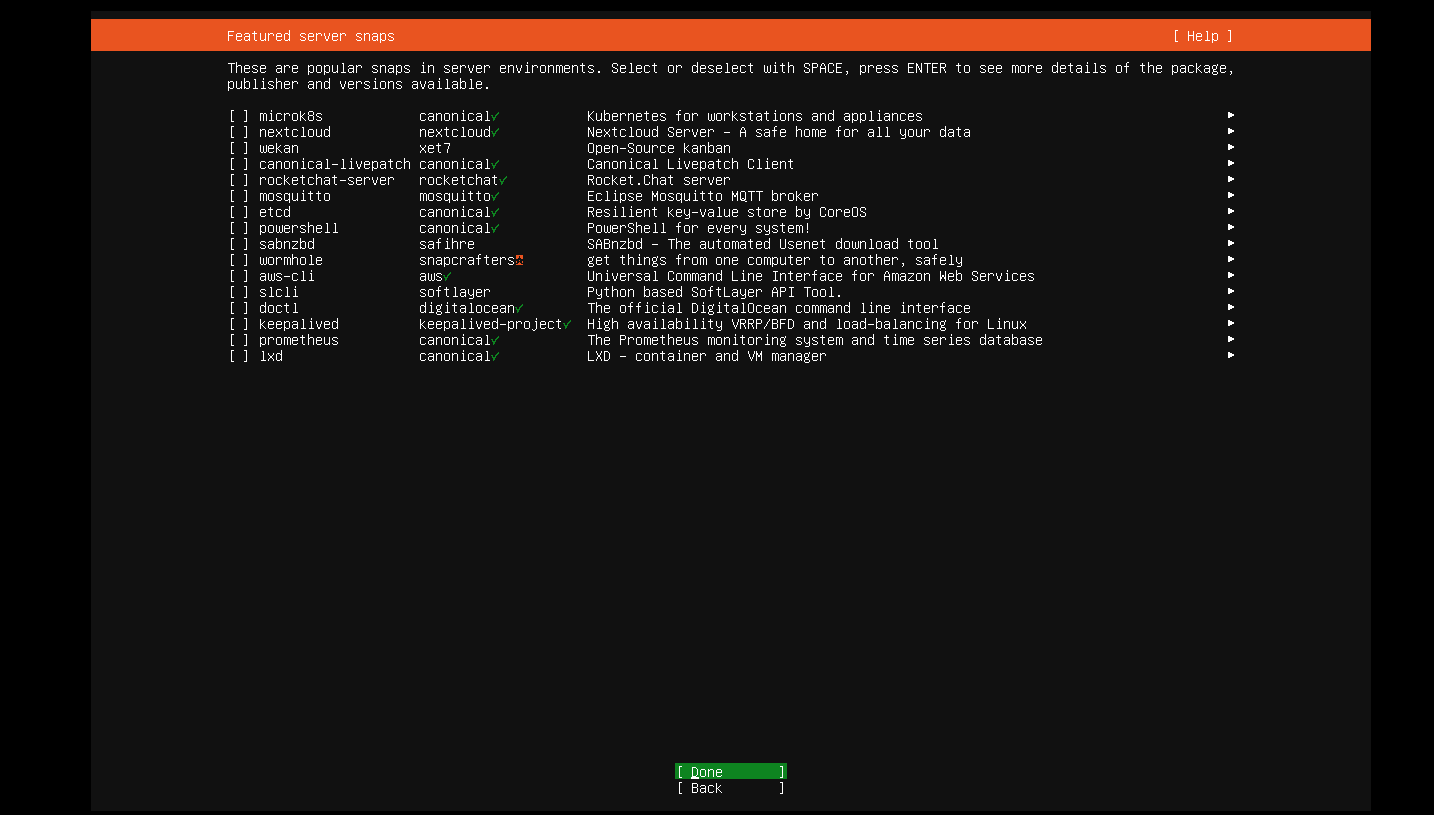This screenshot has width=1434, height=815.
Task: Expand details arrow for microk8s row
Action: coord(1231,115)
